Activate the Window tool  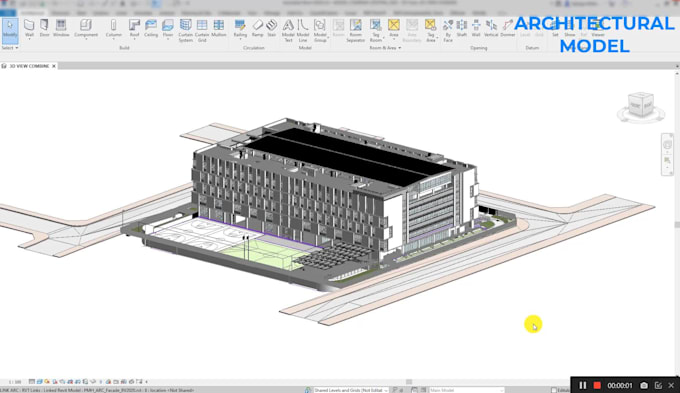pyautogui.click(x=61, y=28)
